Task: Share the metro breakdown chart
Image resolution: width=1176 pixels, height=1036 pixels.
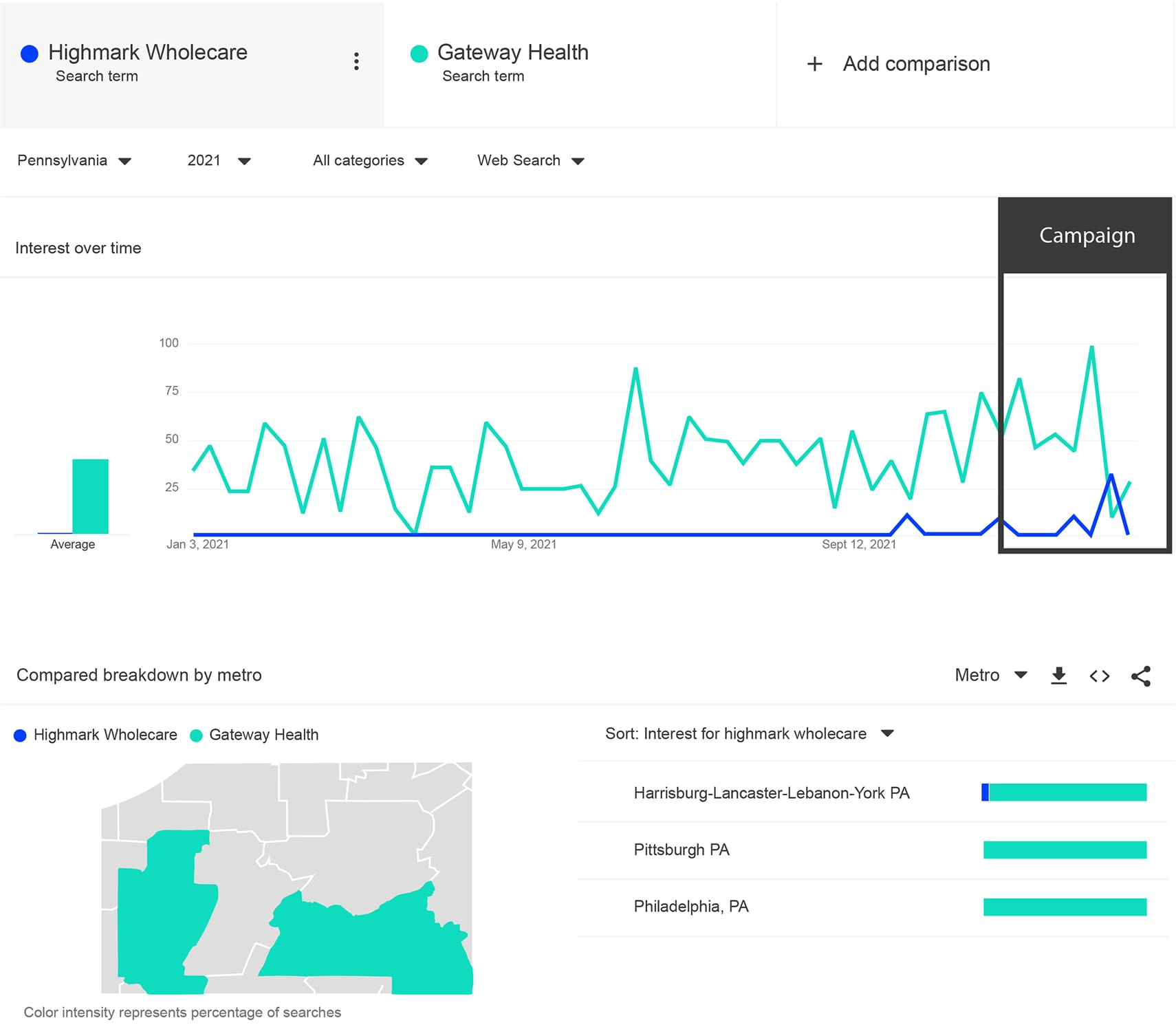Action: pos(1141,676)
